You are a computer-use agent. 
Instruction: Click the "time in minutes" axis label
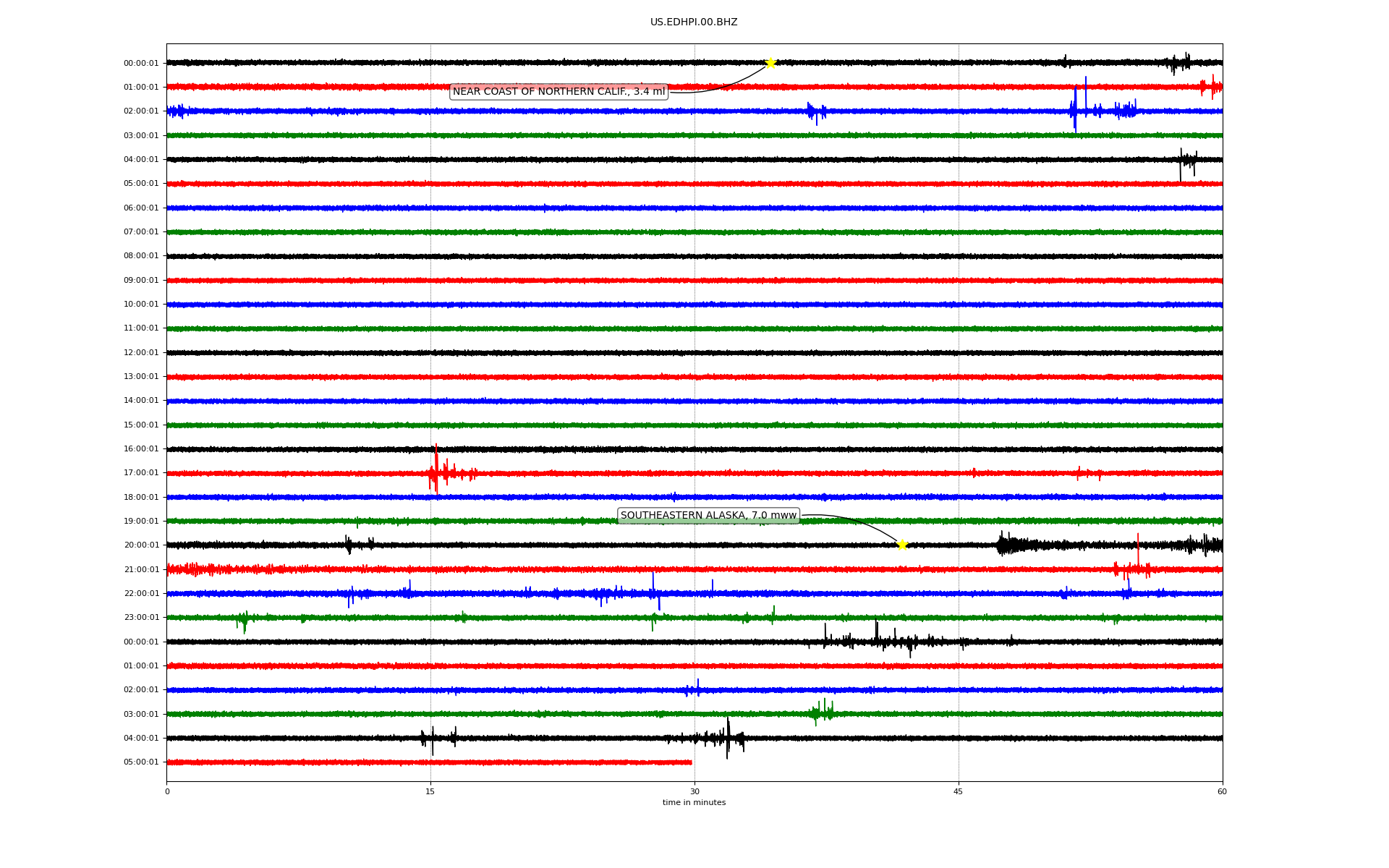tap(694, 803)
